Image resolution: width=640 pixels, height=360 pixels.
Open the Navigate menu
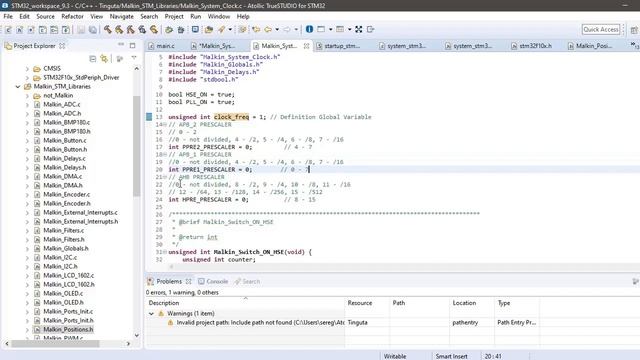click(122, 16)
